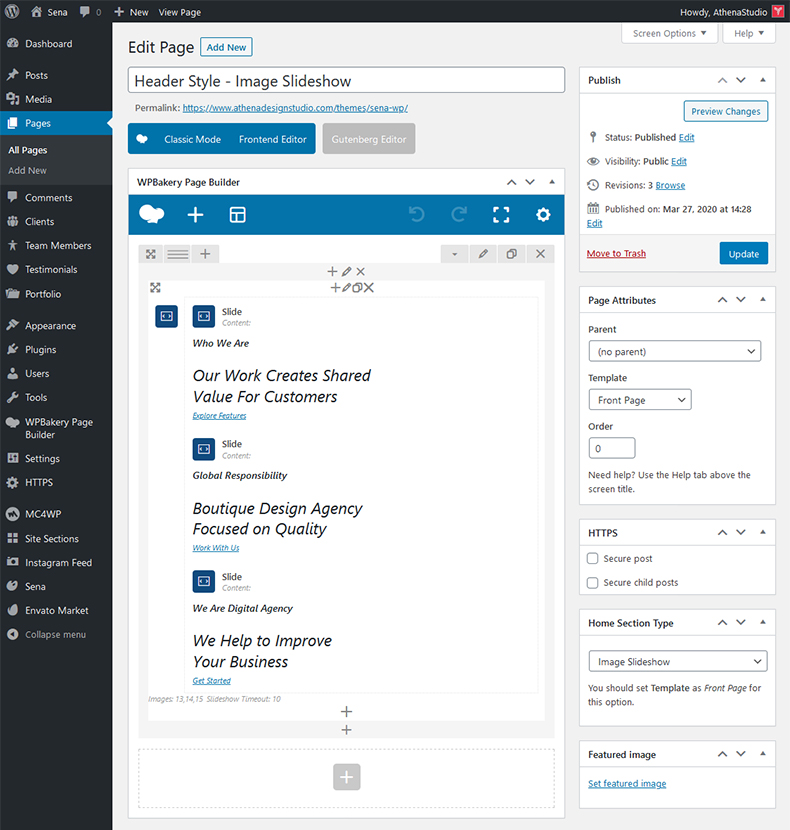
Task: Delete the column using its X icon
Action: (361, 272)
